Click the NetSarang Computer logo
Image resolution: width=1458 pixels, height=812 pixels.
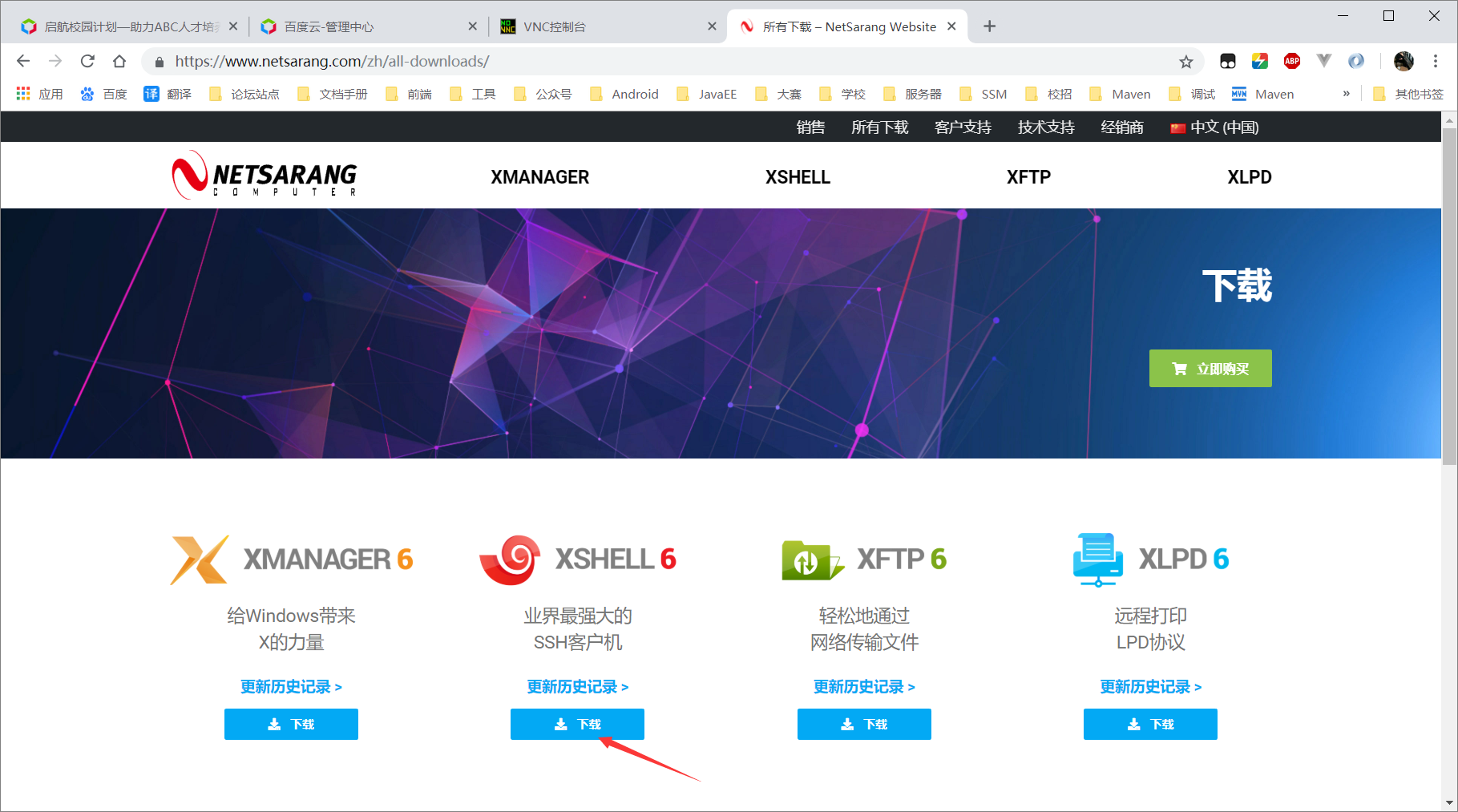click(265, 176)
